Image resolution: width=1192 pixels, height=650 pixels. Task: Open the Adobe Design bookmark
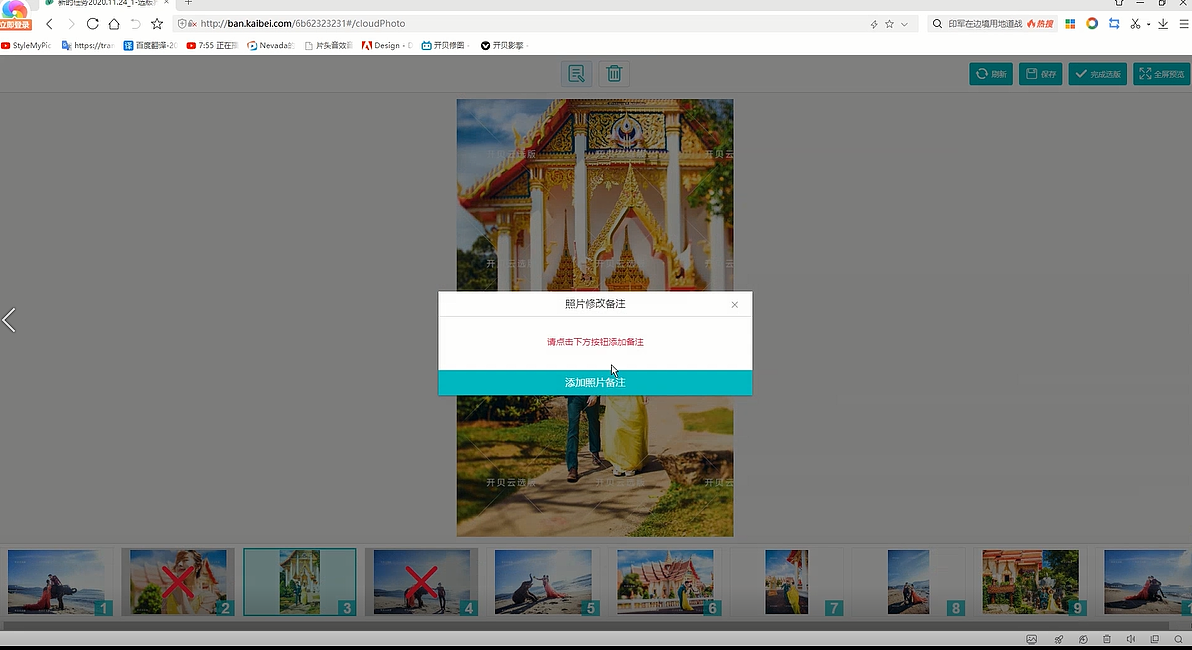[387, 46]
